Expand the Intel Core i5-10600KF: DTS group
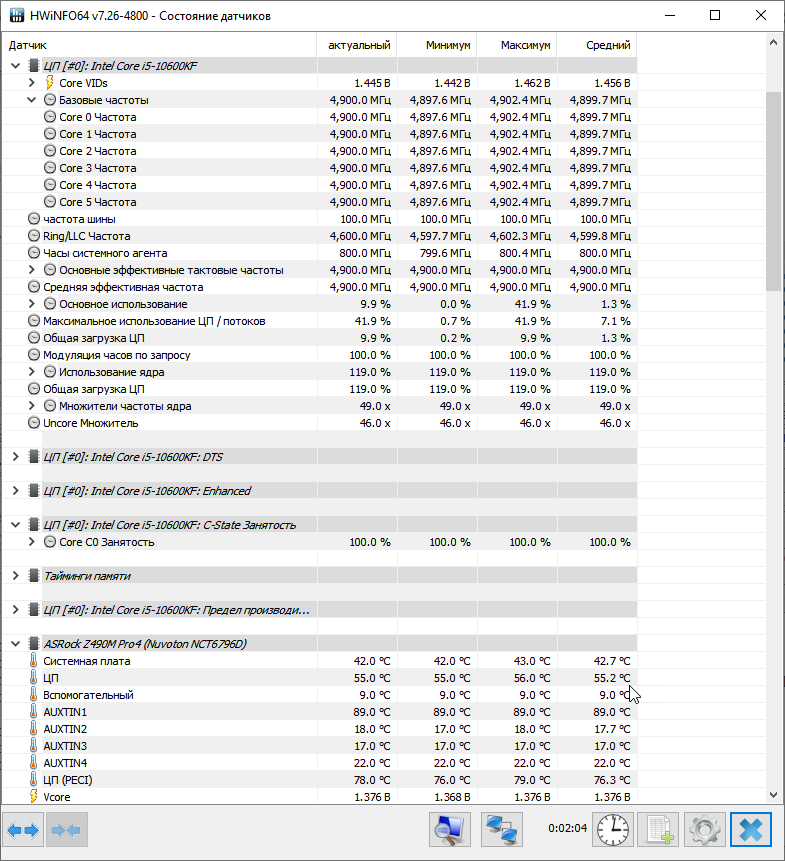 coord(15,456)
